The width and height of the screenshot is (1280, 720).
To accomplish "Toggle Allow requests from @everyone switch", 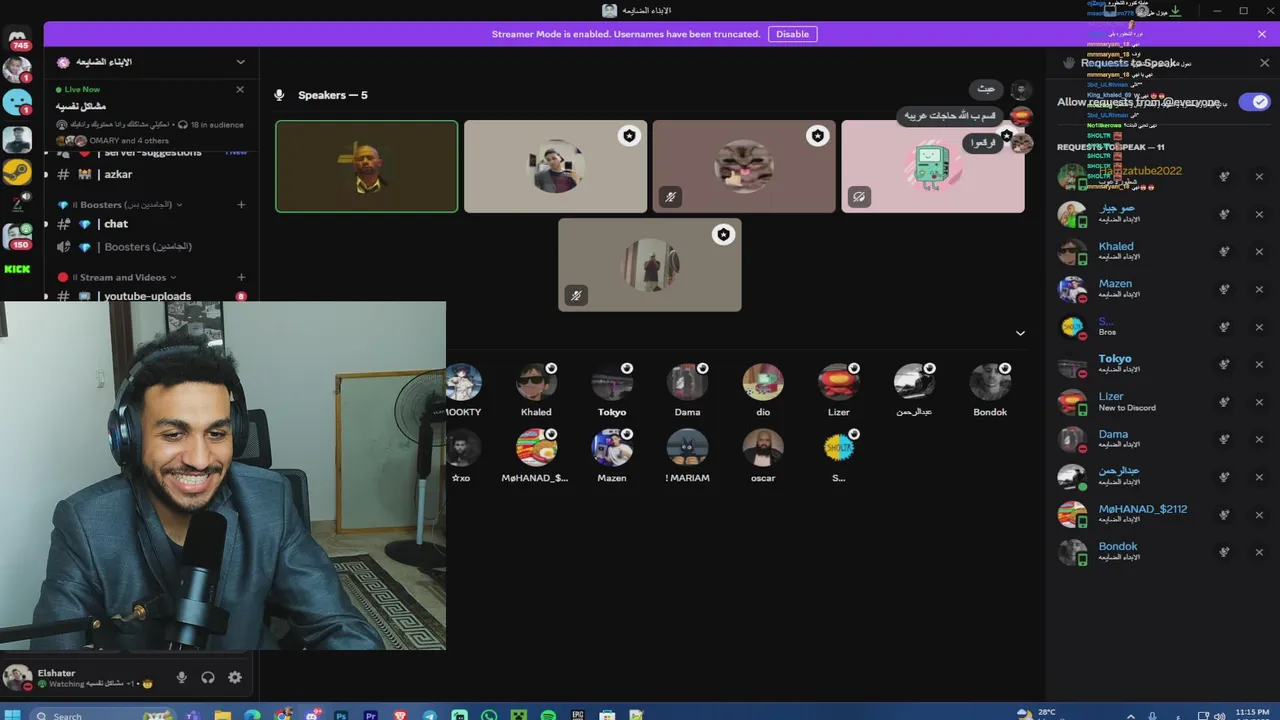I will [1253, 102].
